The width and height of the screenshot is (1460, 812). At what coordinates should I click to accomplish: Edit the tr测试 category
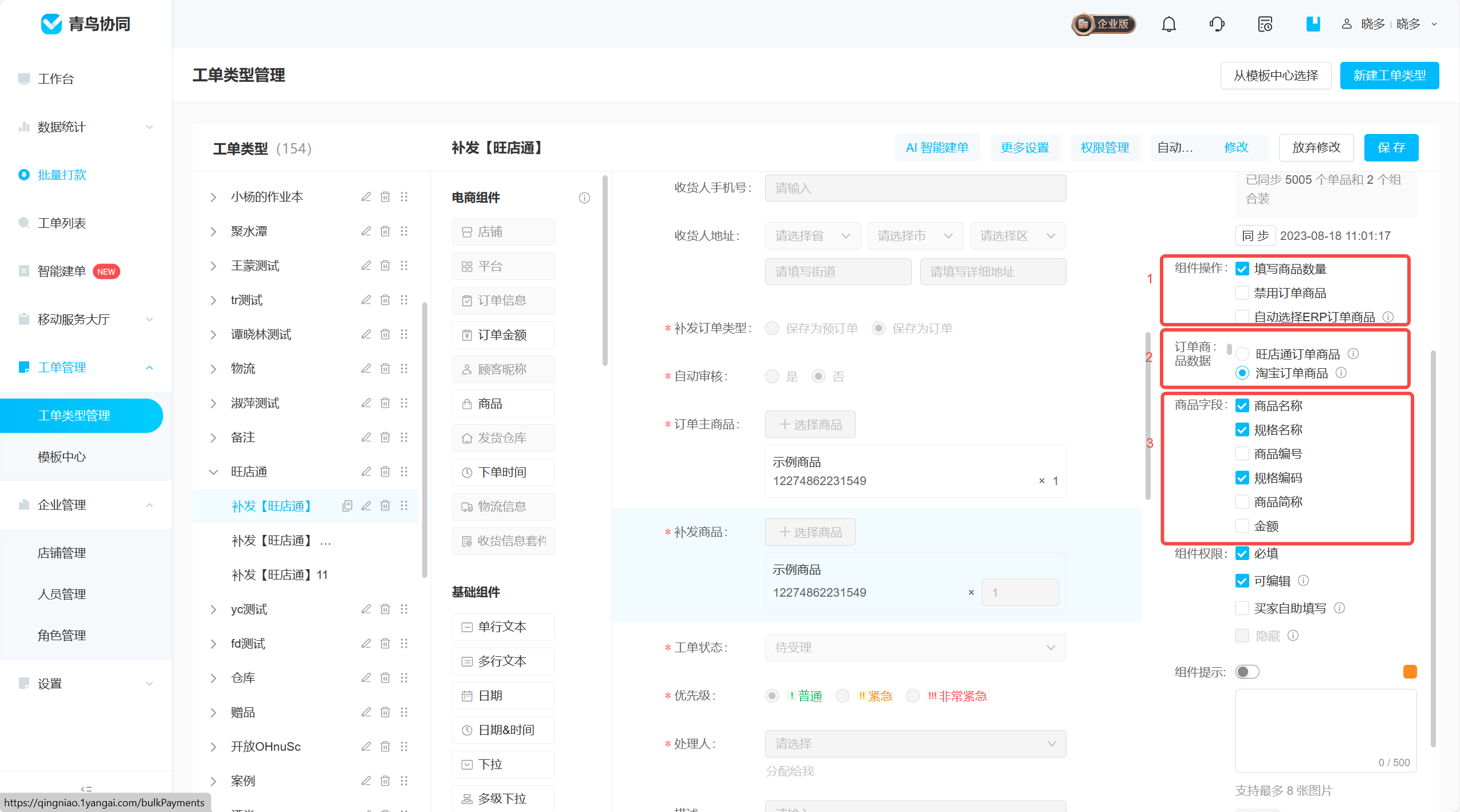pyautogui.click(x=366, y=300)
